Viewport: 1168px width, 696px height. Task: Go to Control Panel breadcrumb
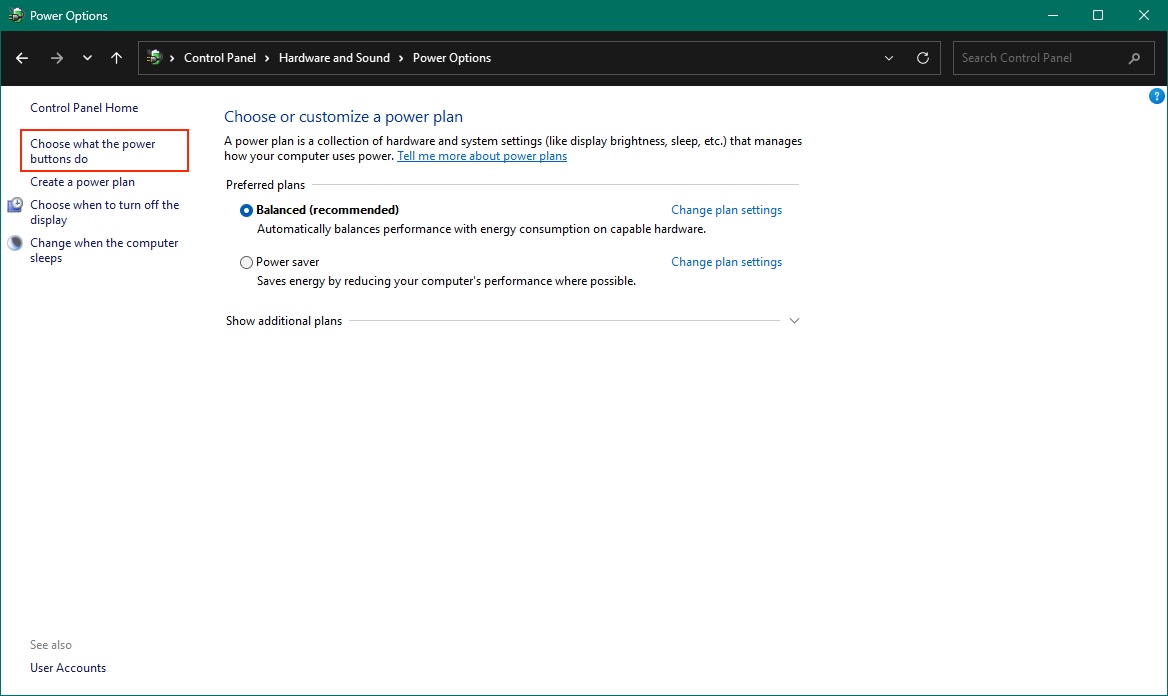pos(220,58)
